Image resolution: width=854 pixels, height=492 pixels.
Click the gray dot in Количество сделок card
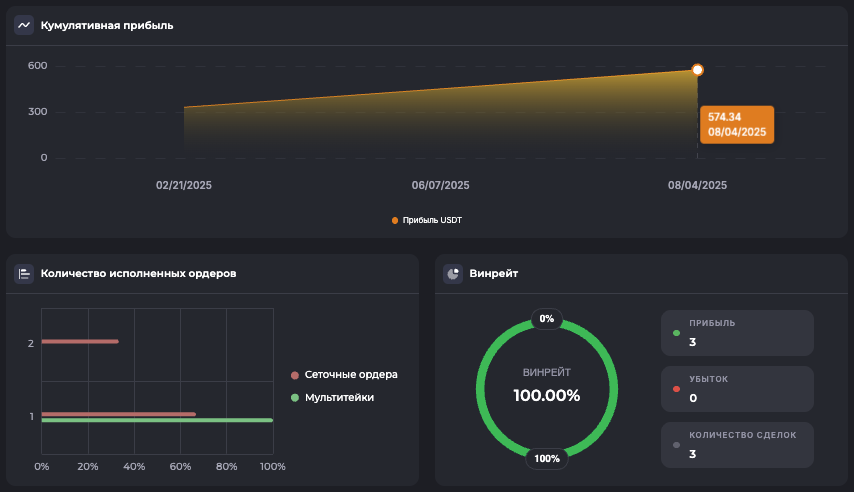(x=677, y=444)
